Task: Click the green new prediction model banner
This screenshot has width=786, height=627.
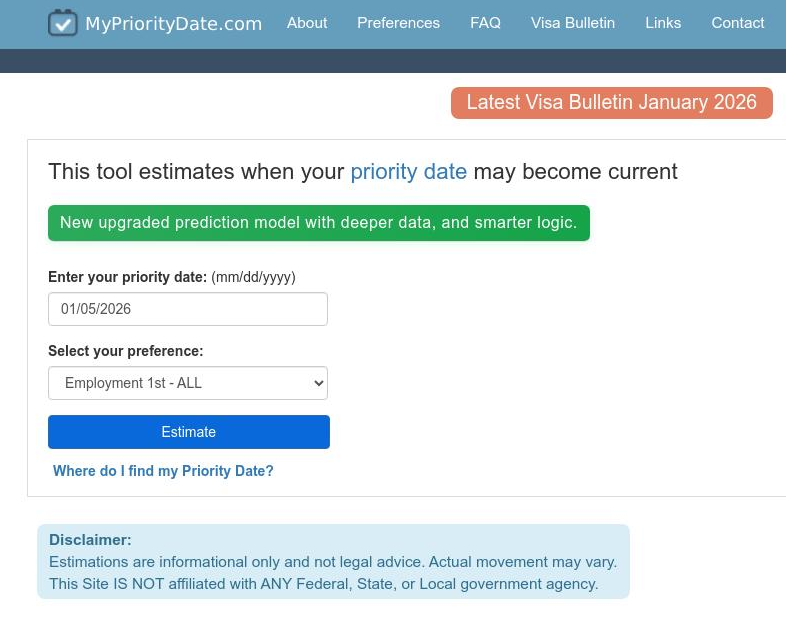Action: [318, 223]
